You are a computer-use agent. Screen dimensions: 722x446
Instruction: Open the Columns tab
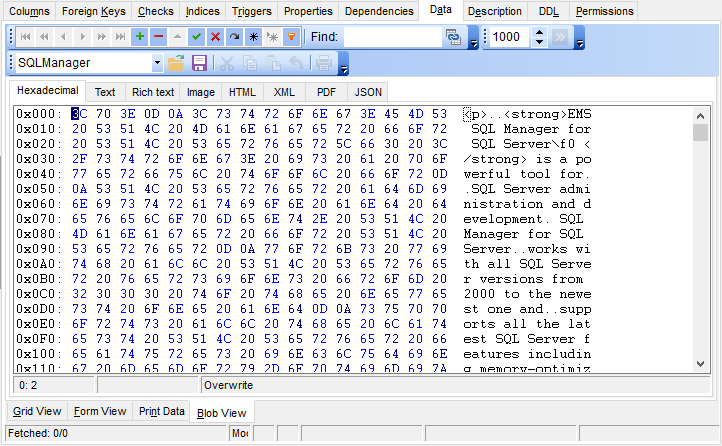pos(29,11)
